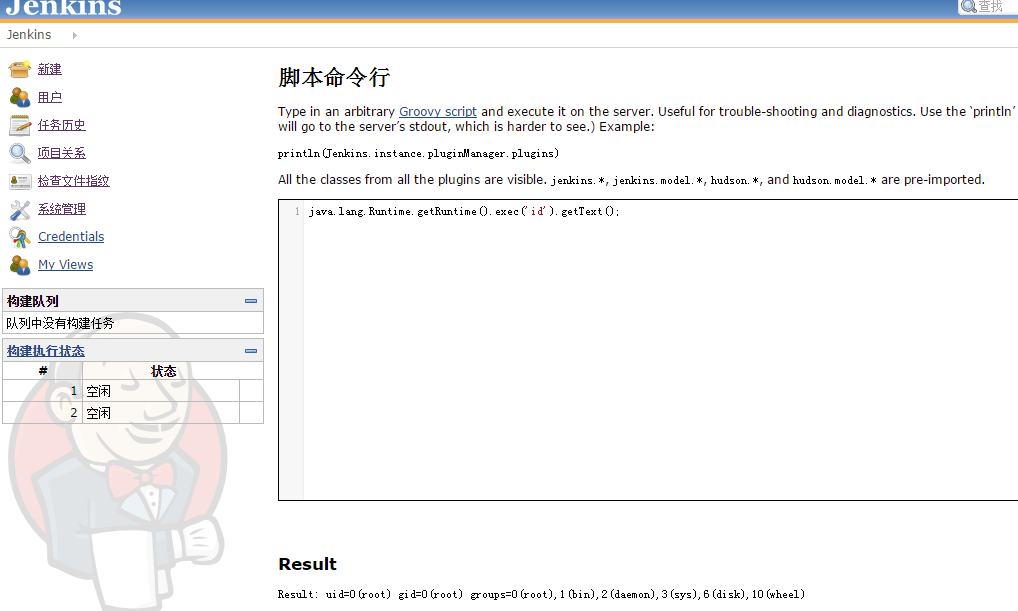
Task: Click the 系统管理 wrench icon
Action: pyautogui.click(x=19, y=209)
